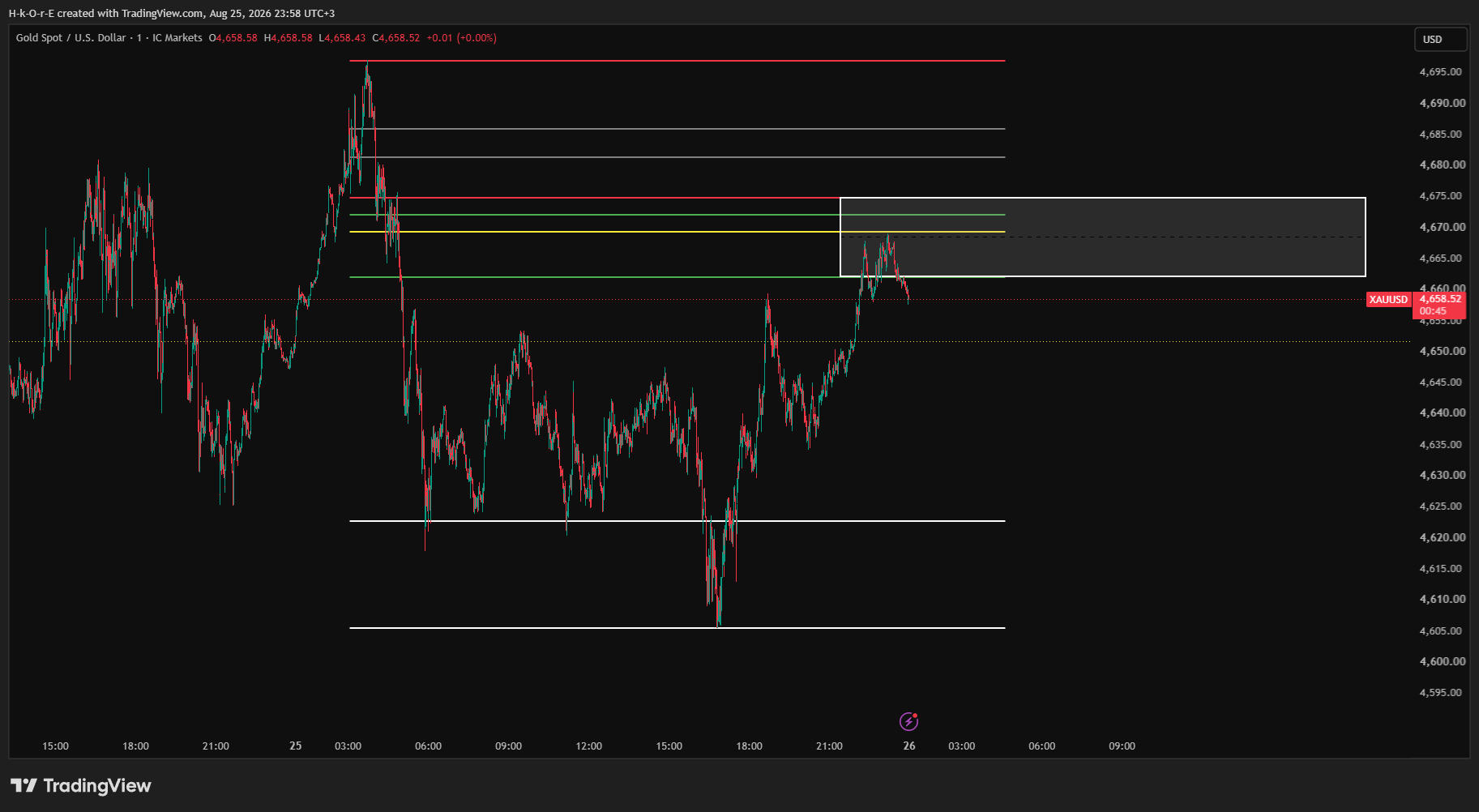Click the date label 25 on time axis
This screenshot has width=1479, height=812.
coord(296,746)
